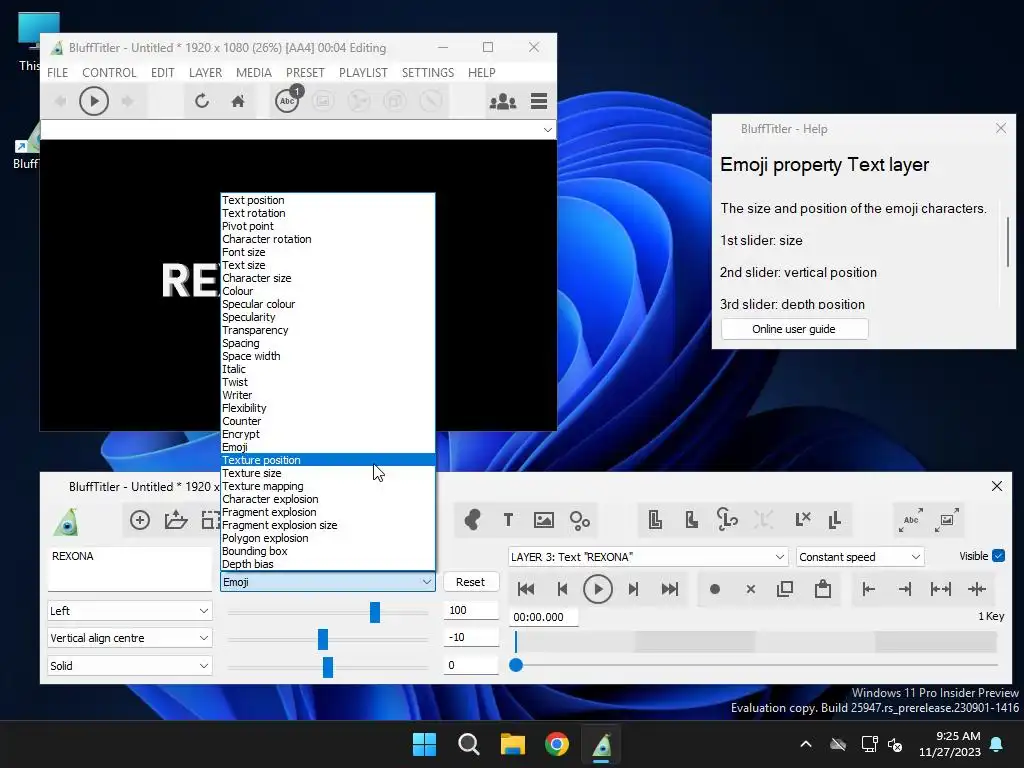Click the effect blob icon in tool window
Viewport: 1024px width, 768px height.
point(472,520)
